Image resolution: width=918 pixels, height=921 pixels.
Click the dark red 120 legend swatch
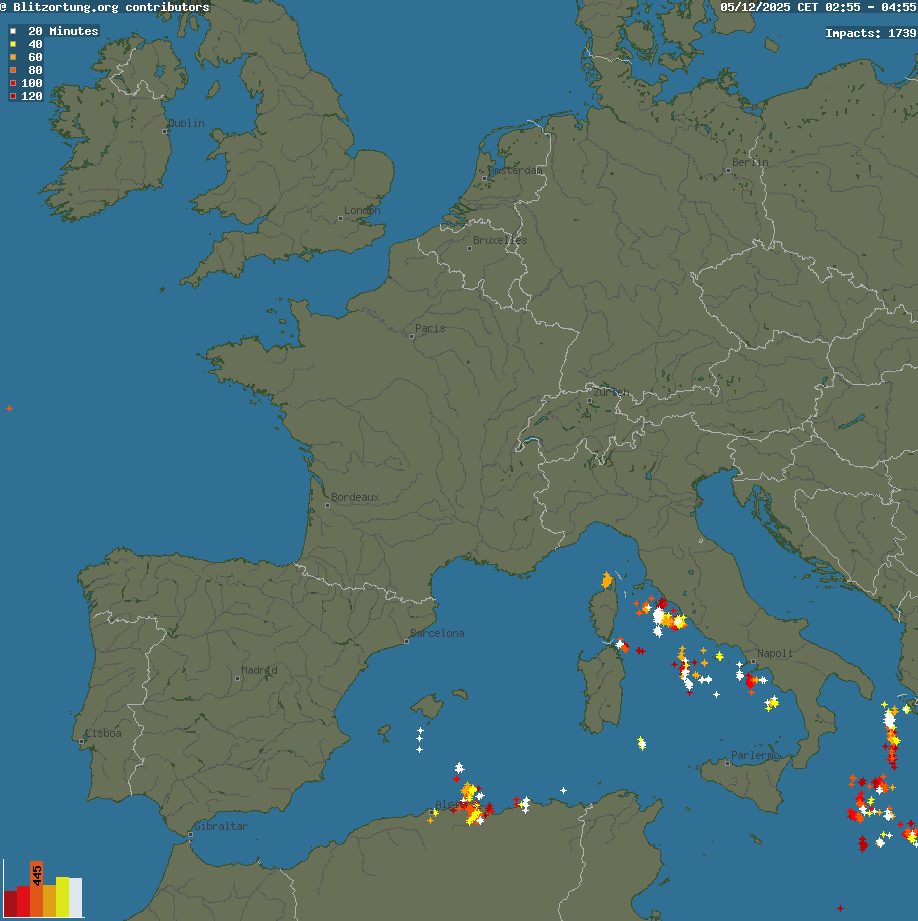point(13,96)
